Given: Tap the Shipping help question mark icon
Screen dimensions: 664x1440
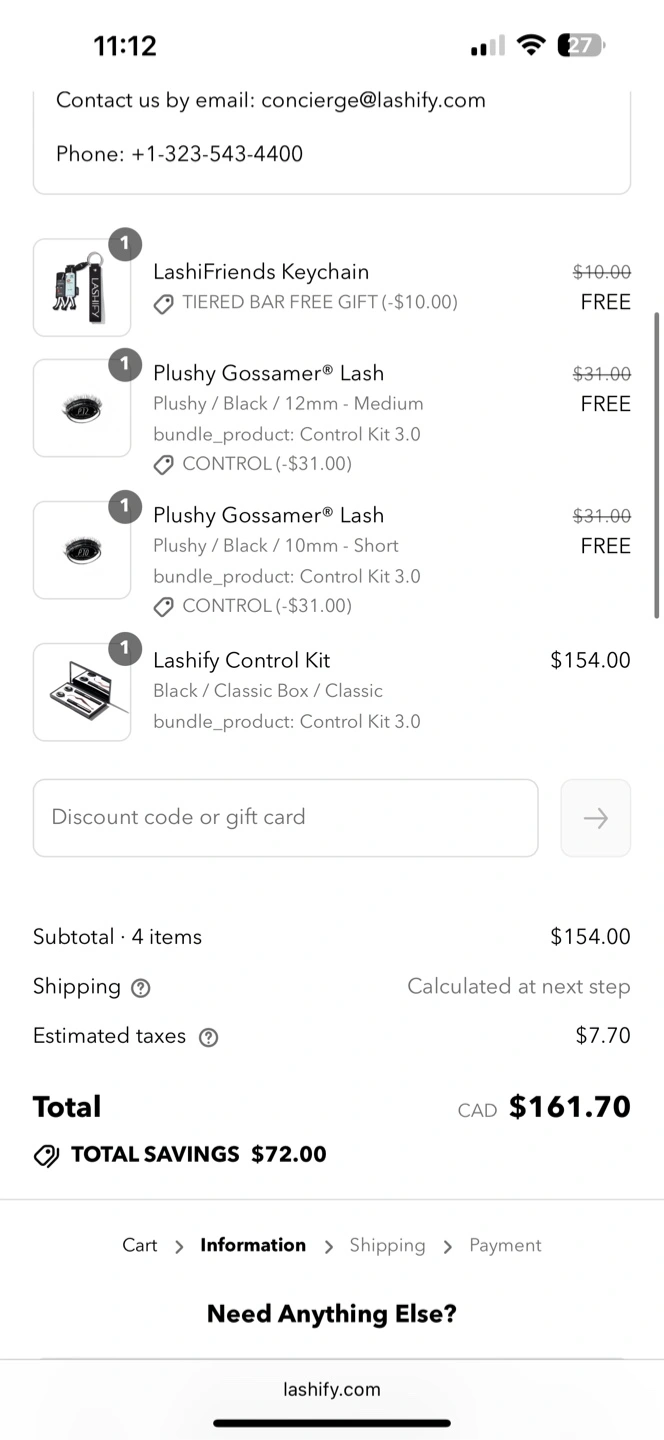Looking at the screenshot, I should click(141, 988).
